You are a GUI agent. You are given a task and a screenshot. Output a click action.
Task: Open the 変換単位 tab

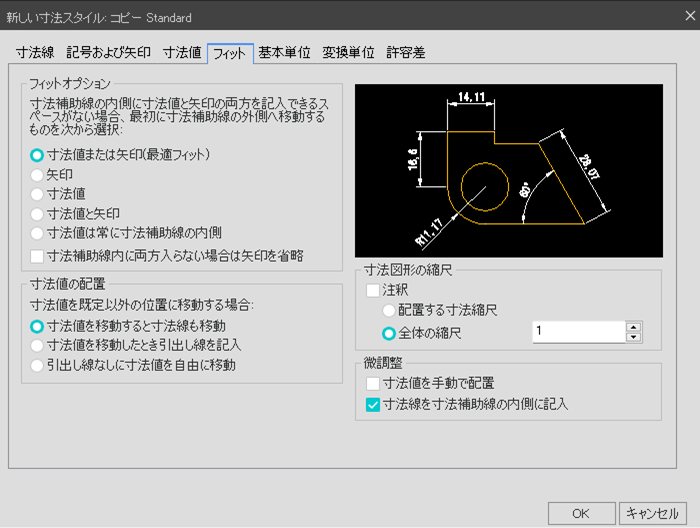348,53
